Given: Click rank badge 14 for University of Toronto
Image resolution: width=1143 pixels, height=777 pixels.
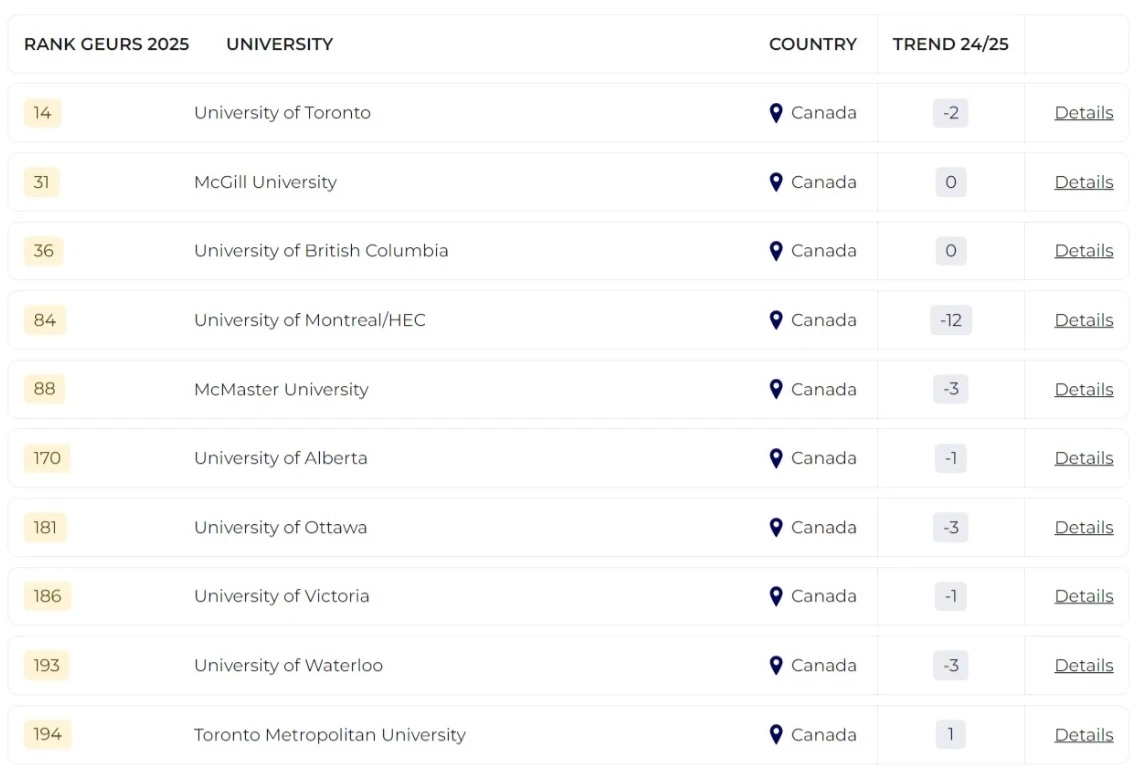Looking at the screenshot, I should 42,113.
